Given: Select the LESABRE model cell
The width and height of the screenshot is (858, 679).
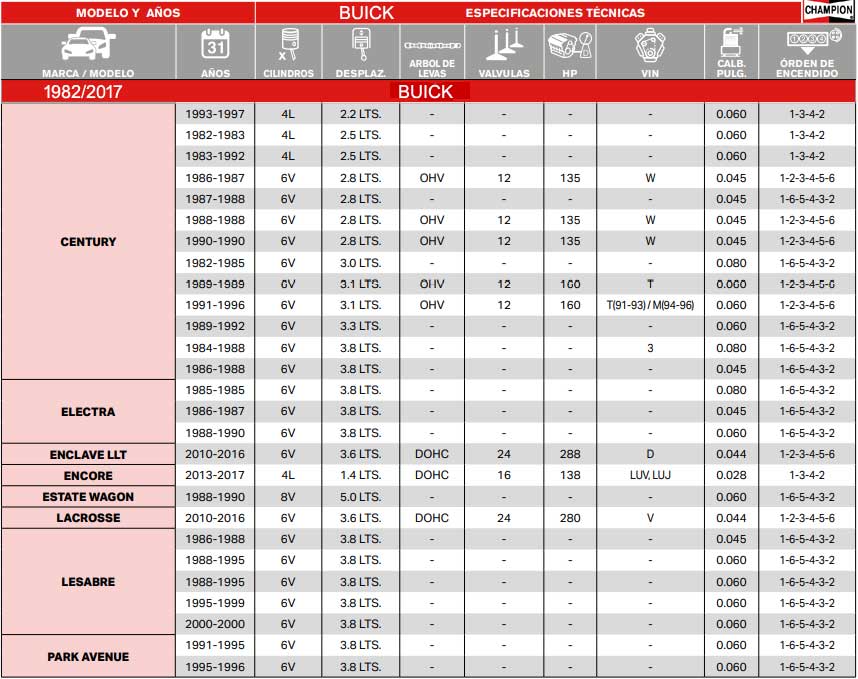Looking at the screenshot, I should (88, 582).
